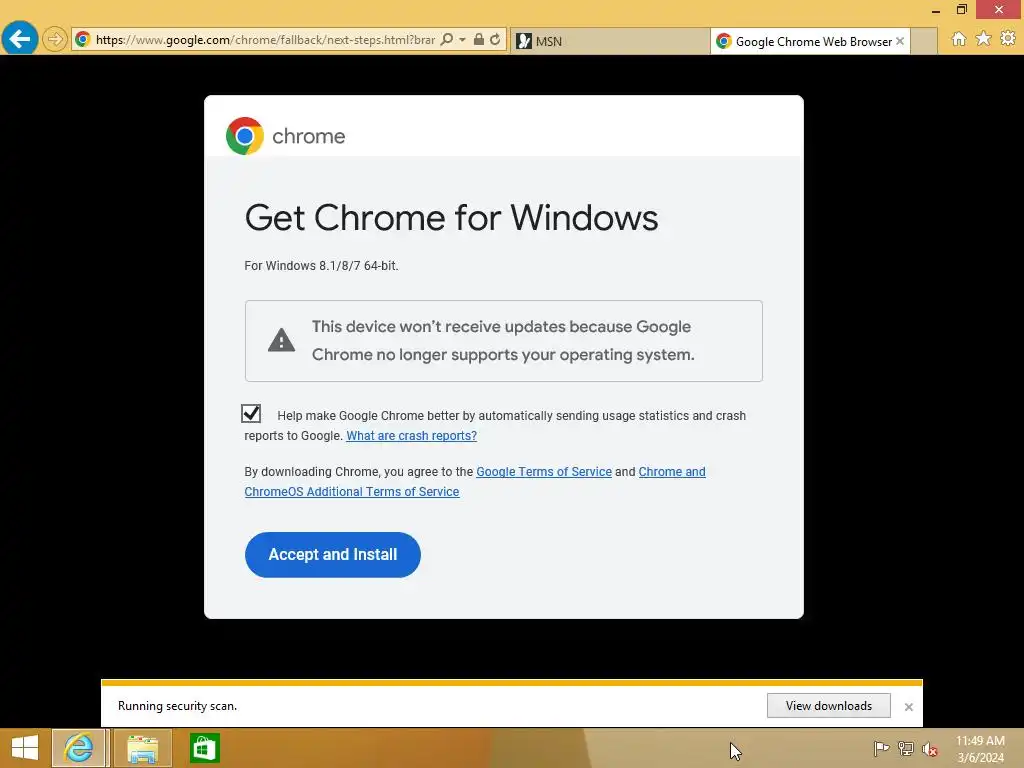Screen dimensions: 1024x768
Task: Click the Chrome logo in dialog header
Action: click(x=245, y=136)
